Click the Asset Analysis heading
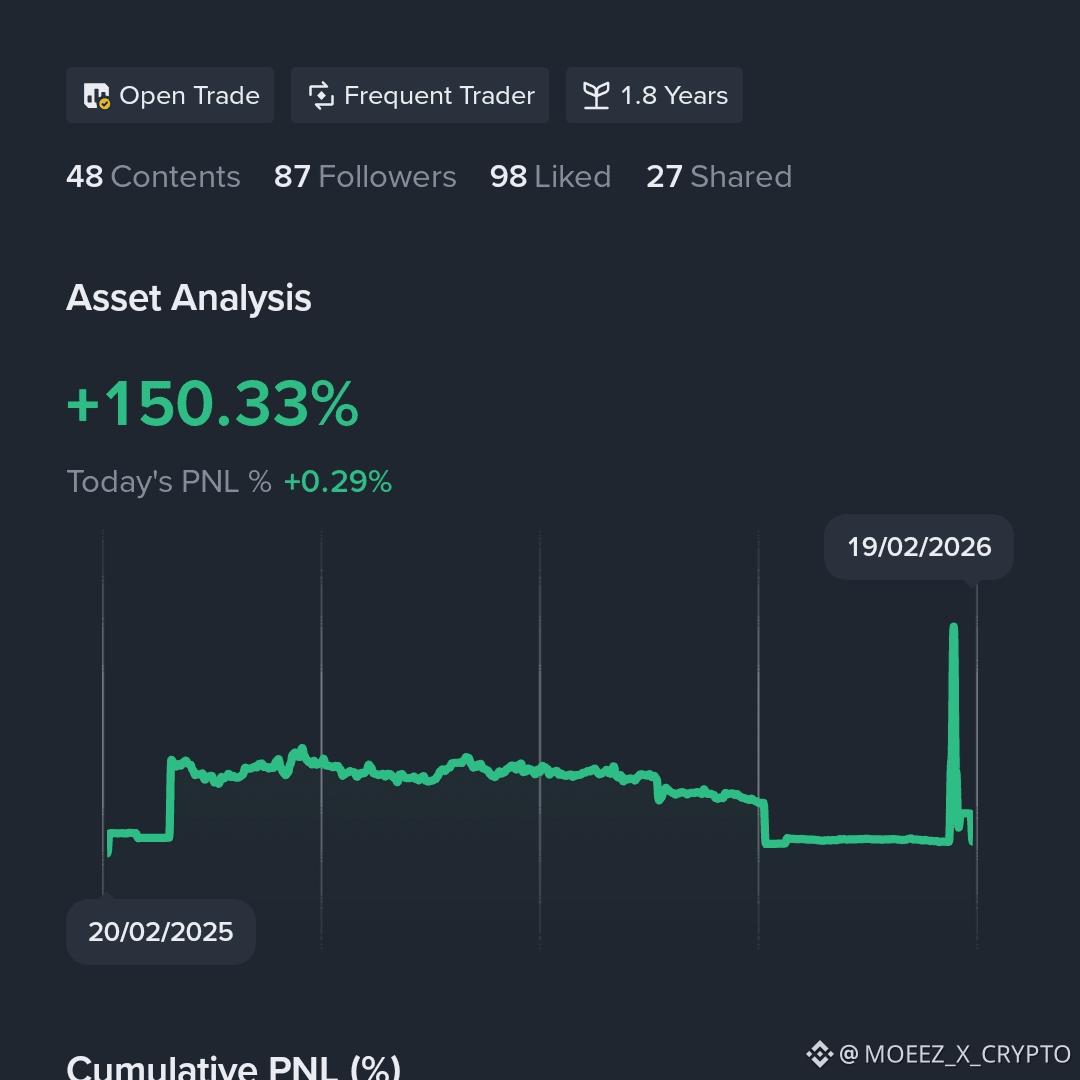This screenshot has width=1080, height=1080. (189, 298)
